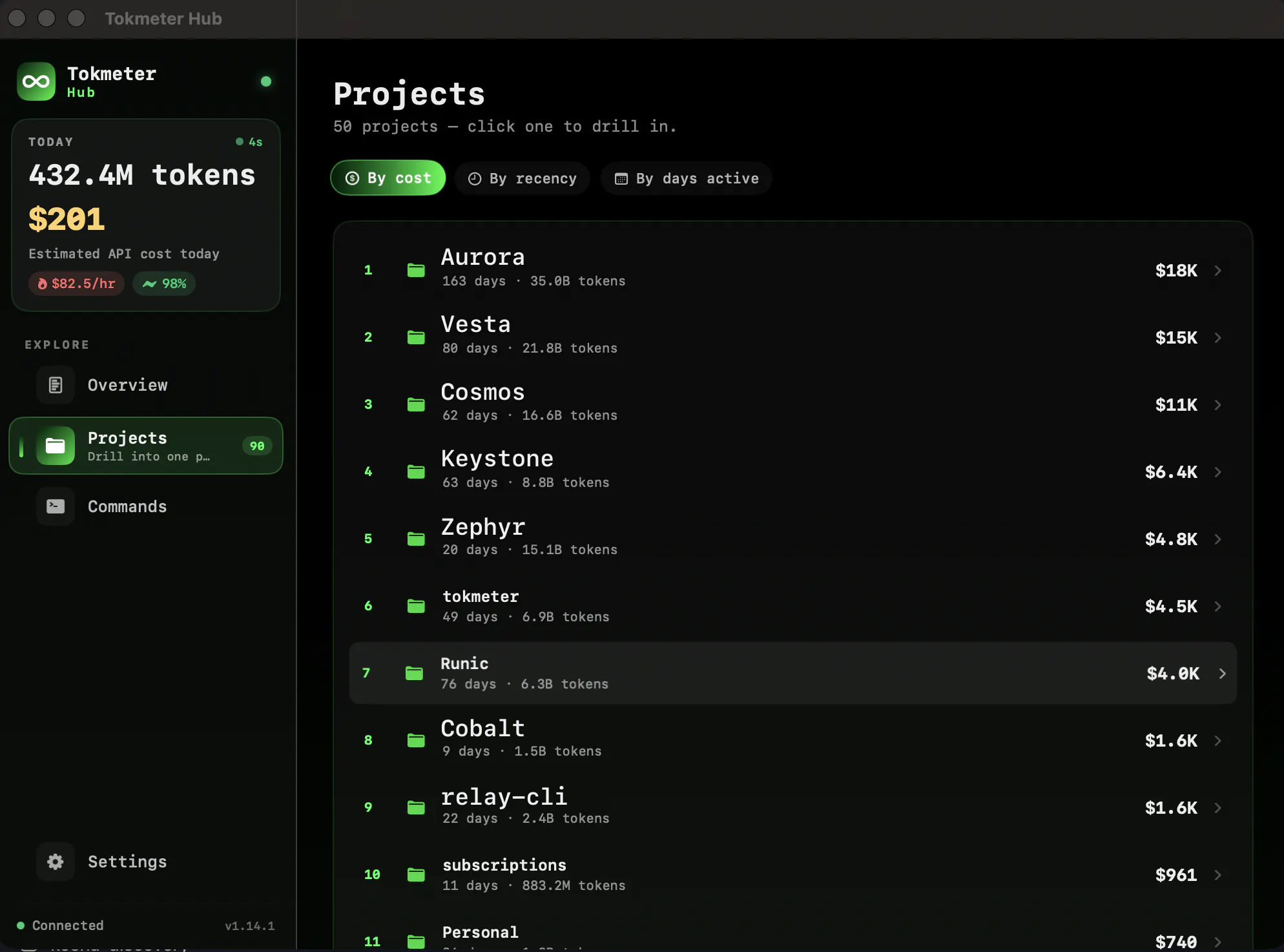Expand Runic row chevron
1284x952 pixels.
pos(1222,673)
